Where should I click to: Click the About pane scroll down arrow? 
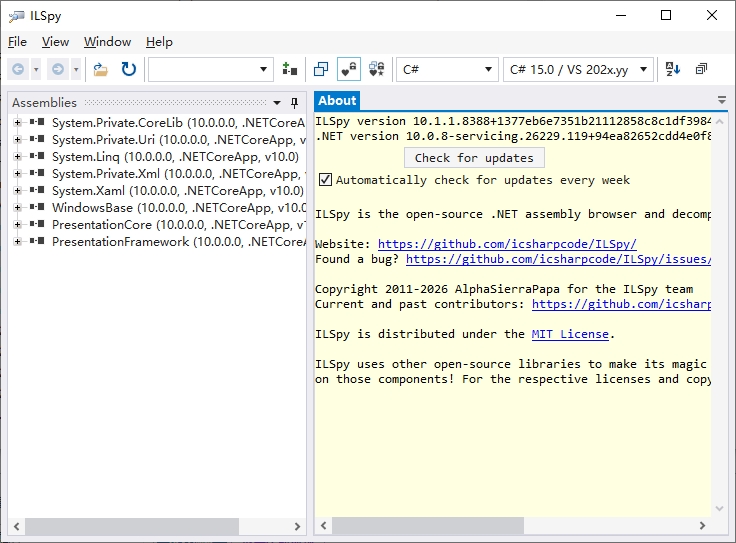click(x=719, y=508)
